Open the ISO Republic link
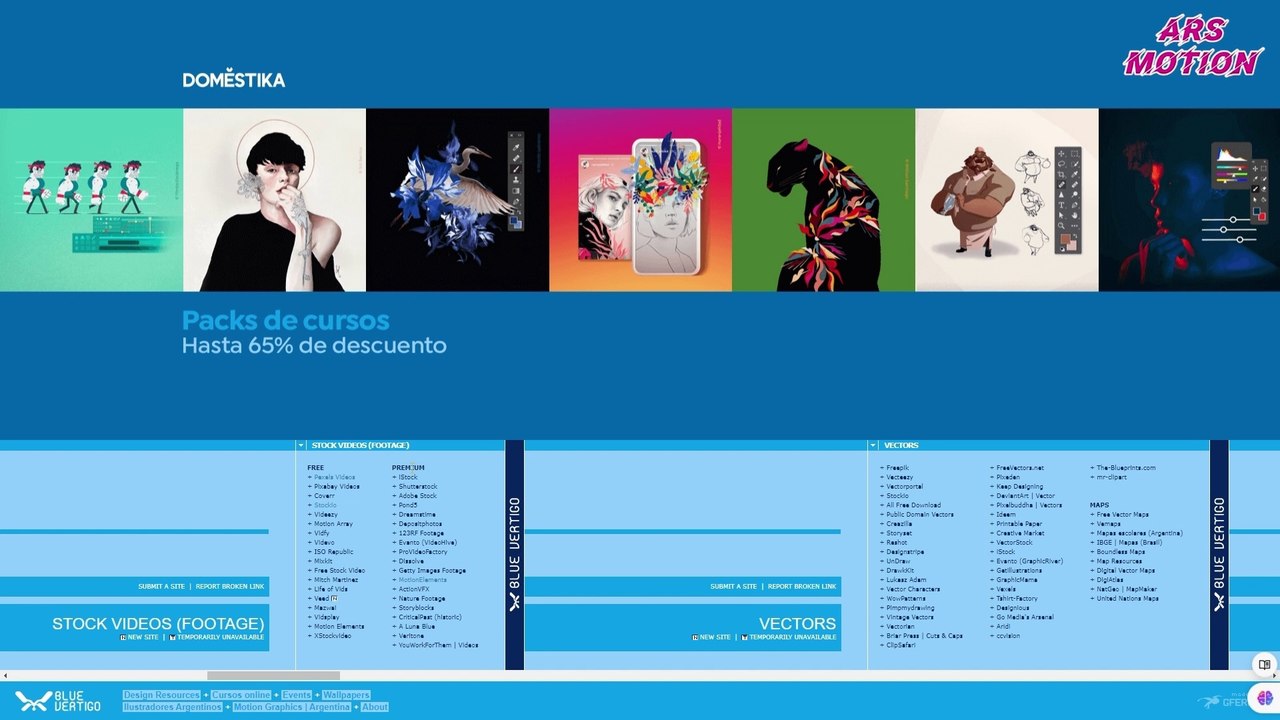The width and height of the screenshot is (1280, 720). (333, 552)
